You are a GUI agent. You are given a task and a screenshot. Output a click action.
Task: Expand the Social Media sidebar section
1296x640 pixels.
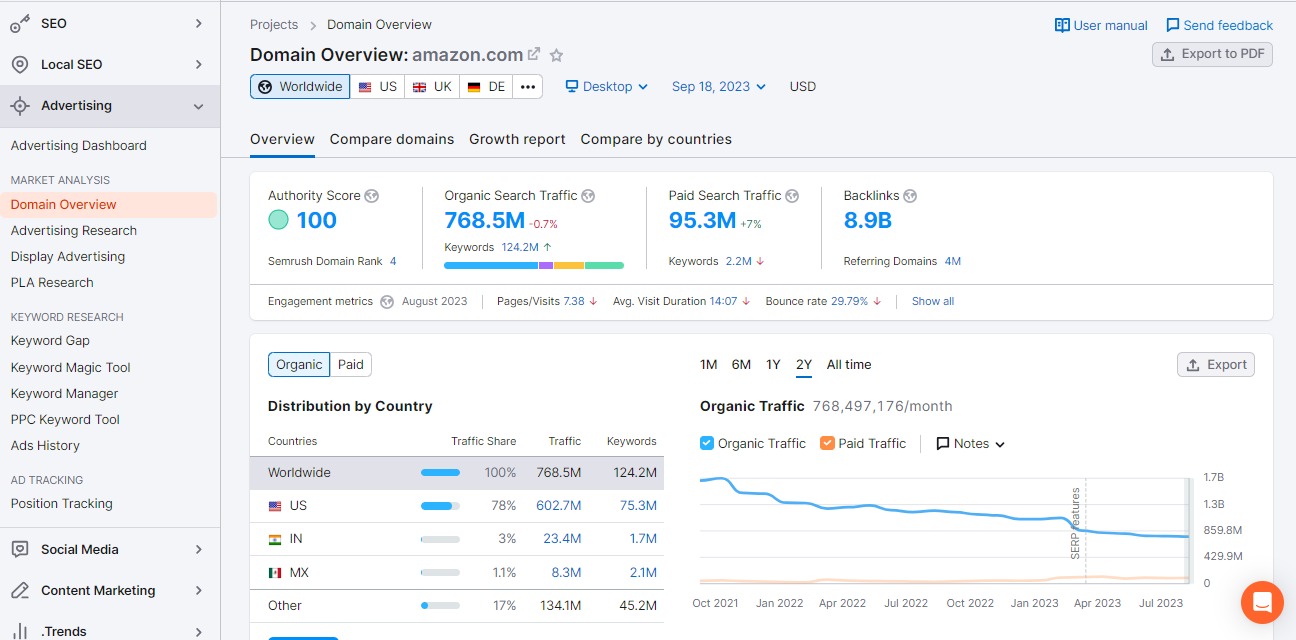[x=198, y=549]
